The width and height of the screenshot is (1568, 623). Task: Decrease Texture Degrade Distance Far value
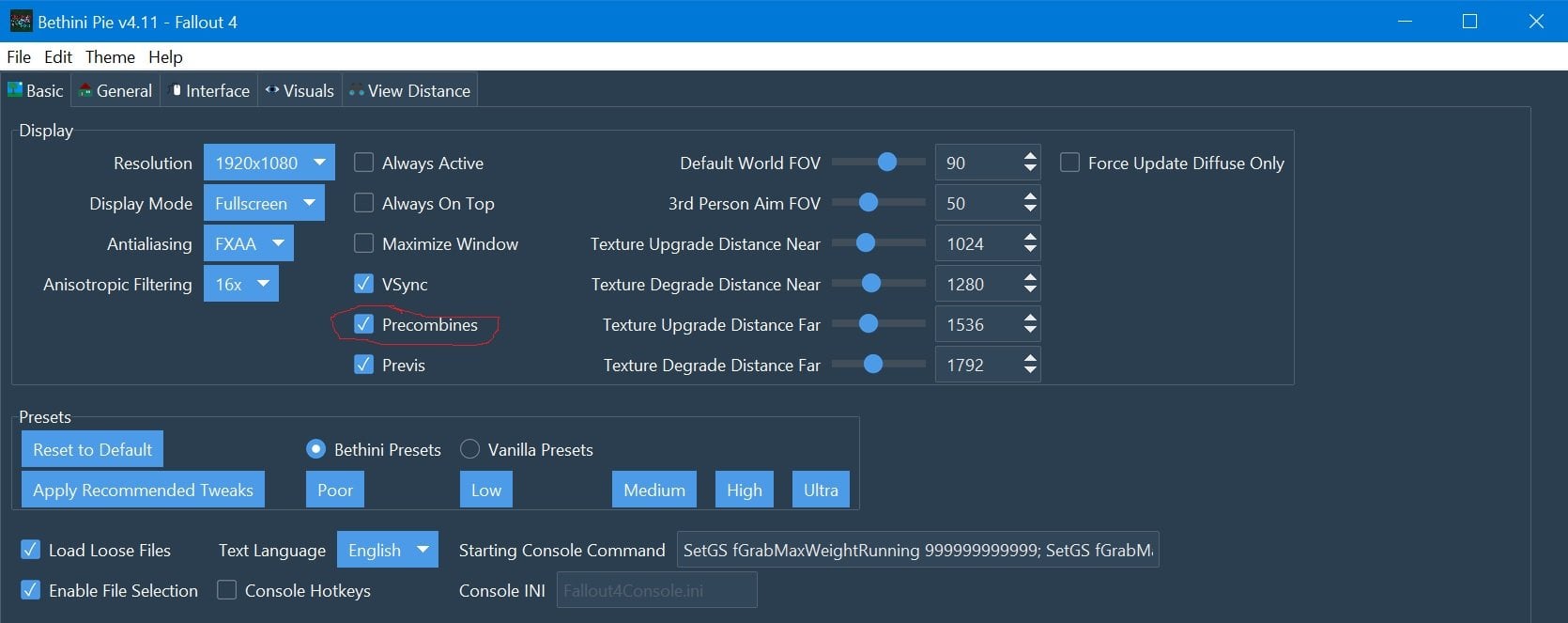1030,371
